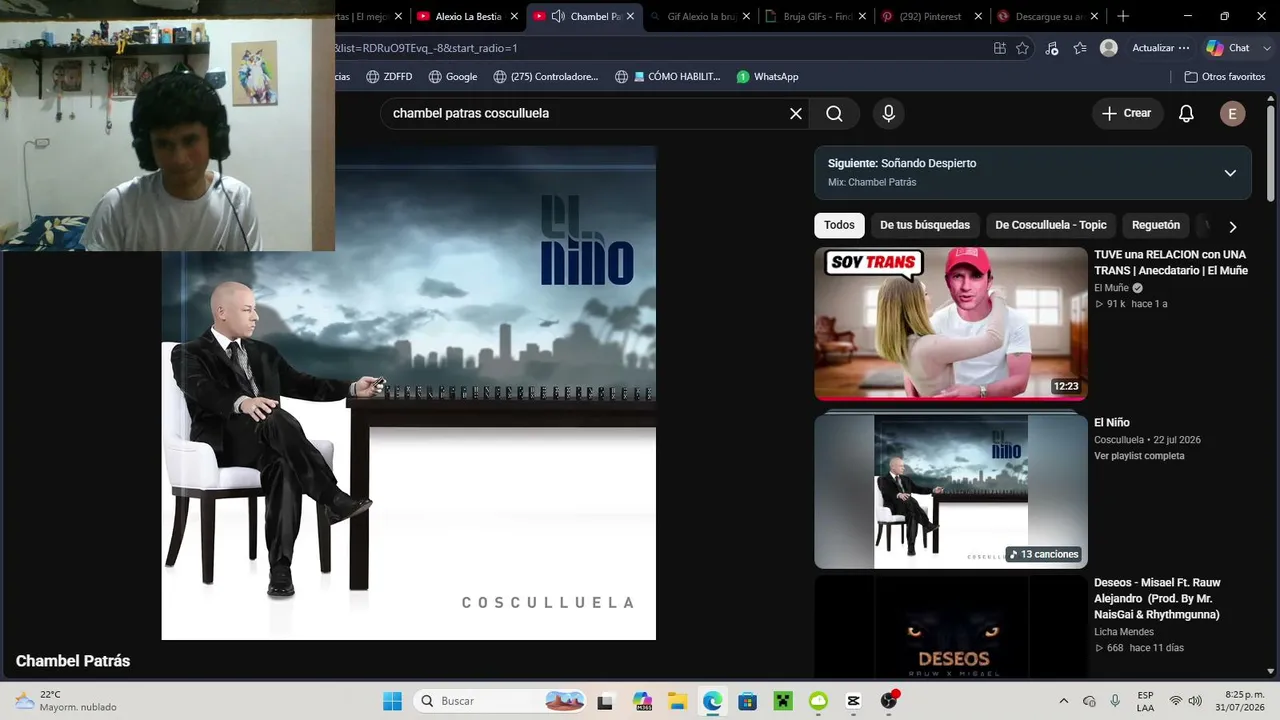This screenshot has width=1280, height=720.
Task: Start voice search with the microphone icon
Action: (888, 113)
